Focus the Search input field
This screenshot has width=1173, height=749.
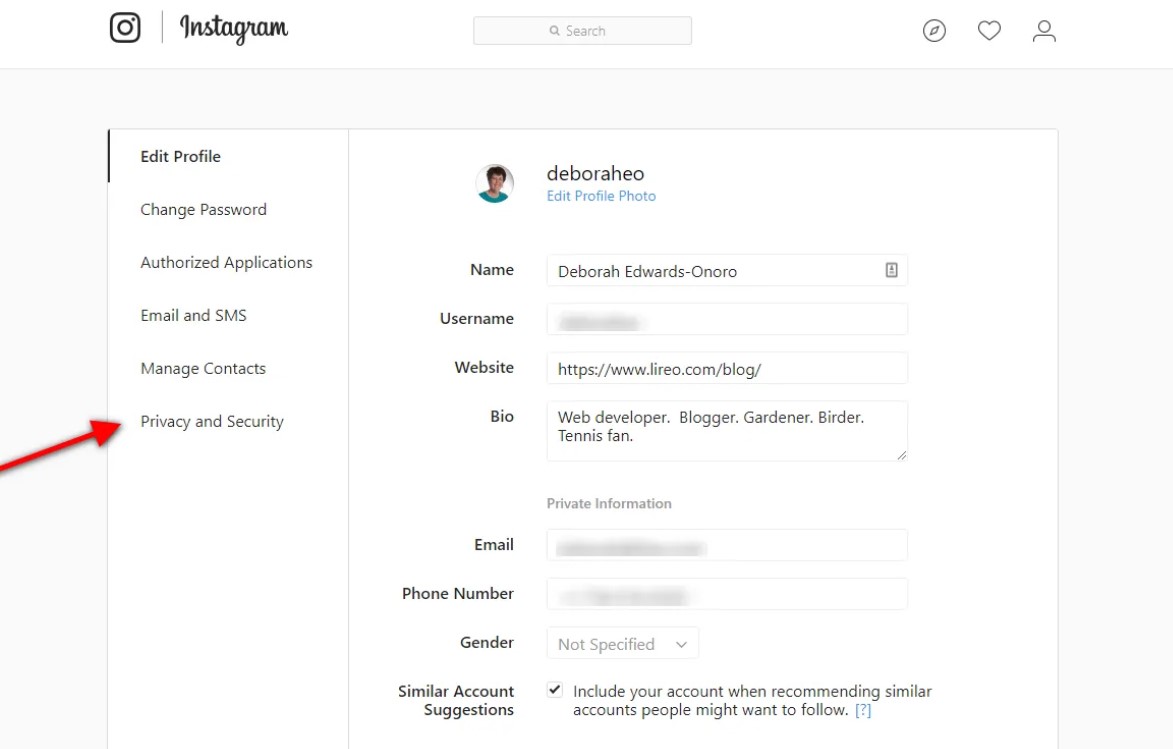point(583,31)
